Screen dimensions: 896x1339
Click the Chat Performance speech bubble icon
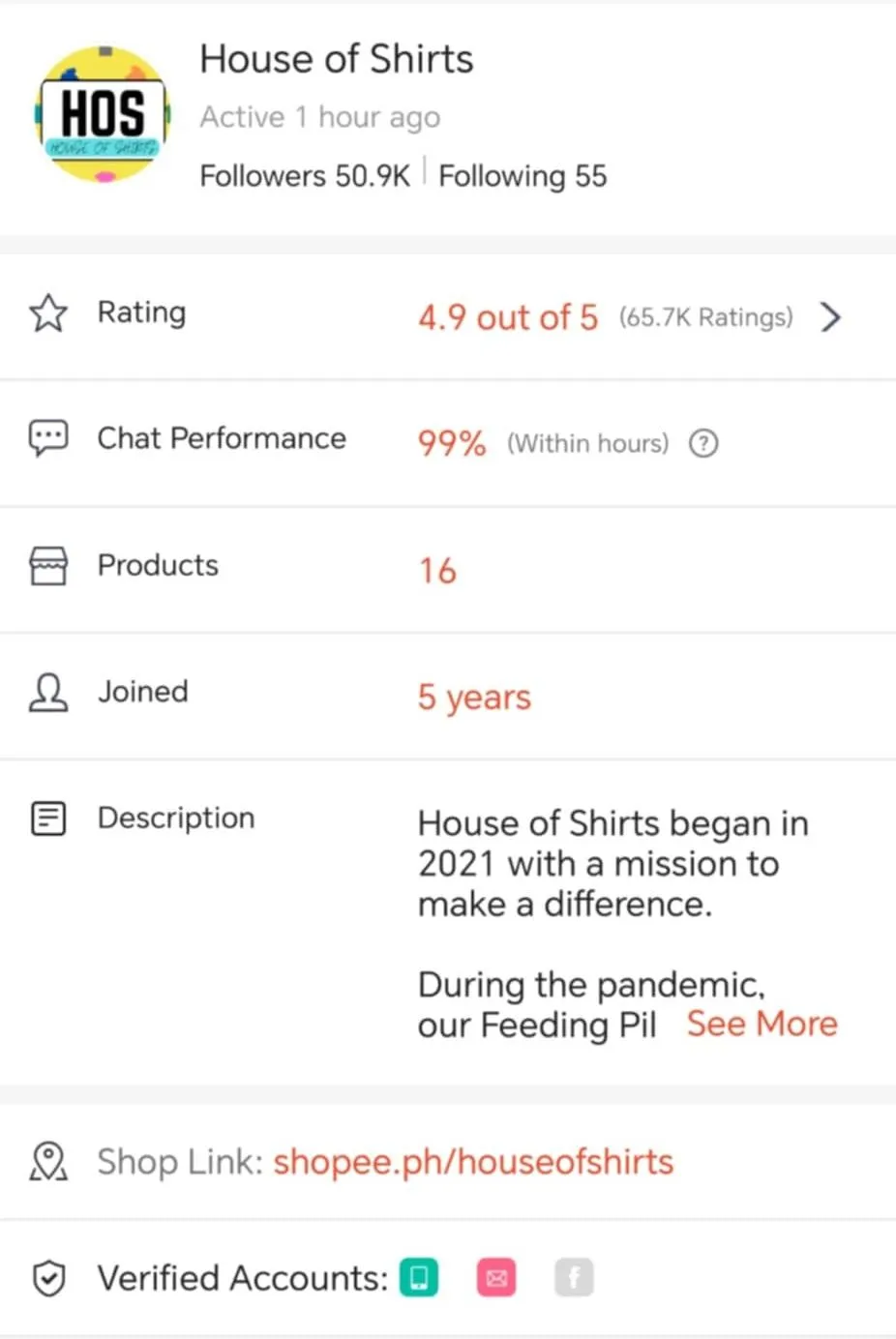pos(48,439)
